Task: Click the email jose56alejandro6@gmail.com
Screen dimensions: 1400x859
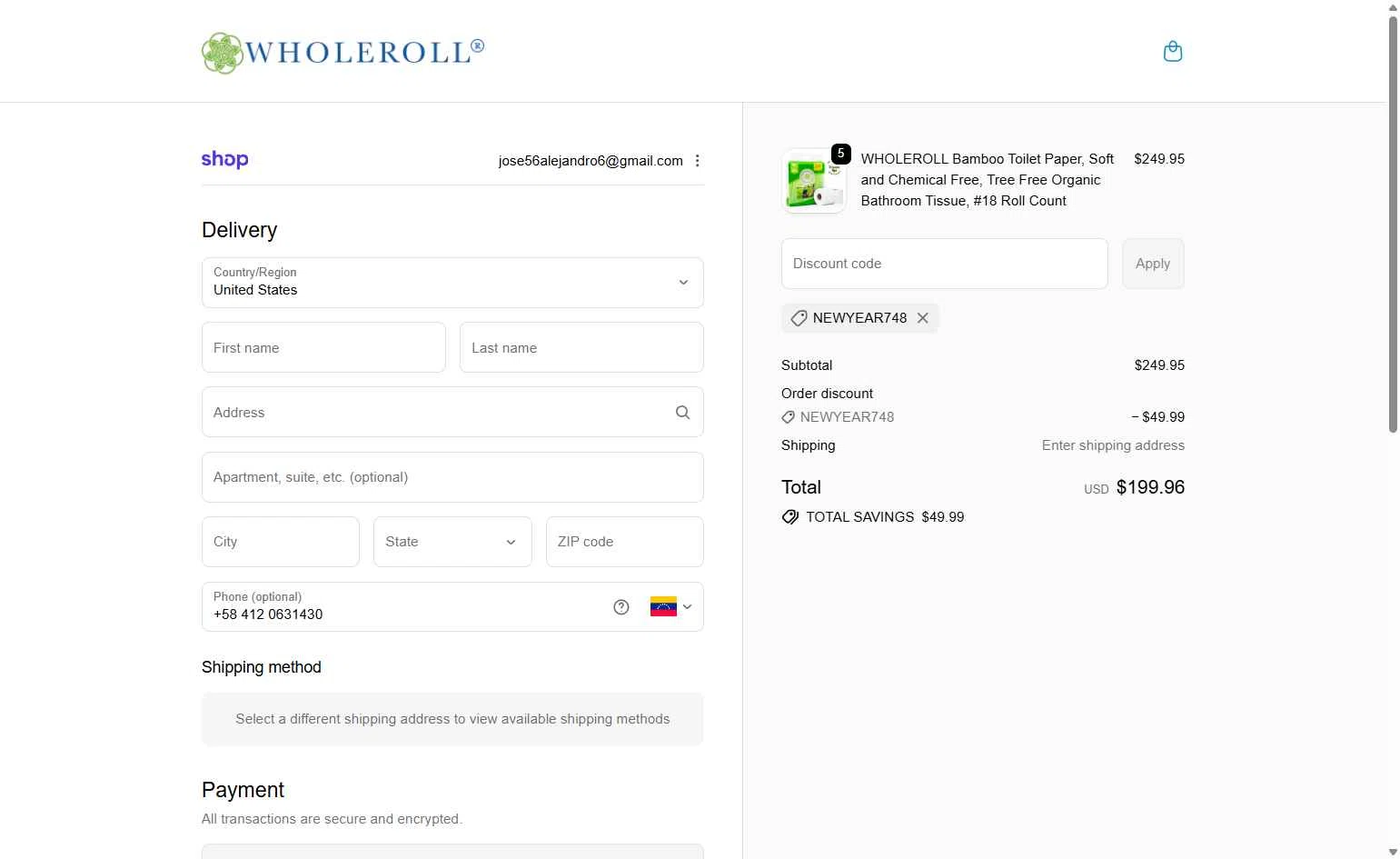Action: coord(591,161)
